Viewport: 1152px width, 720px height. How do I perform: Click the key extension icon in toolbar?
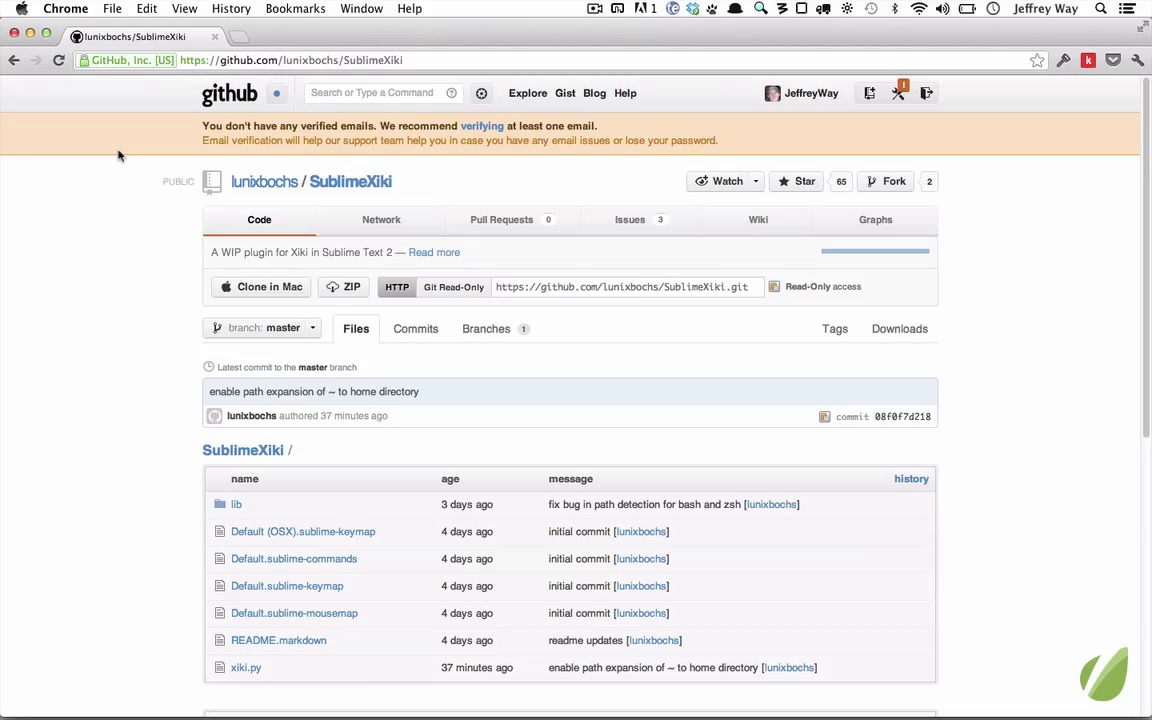pos(1063,60)
